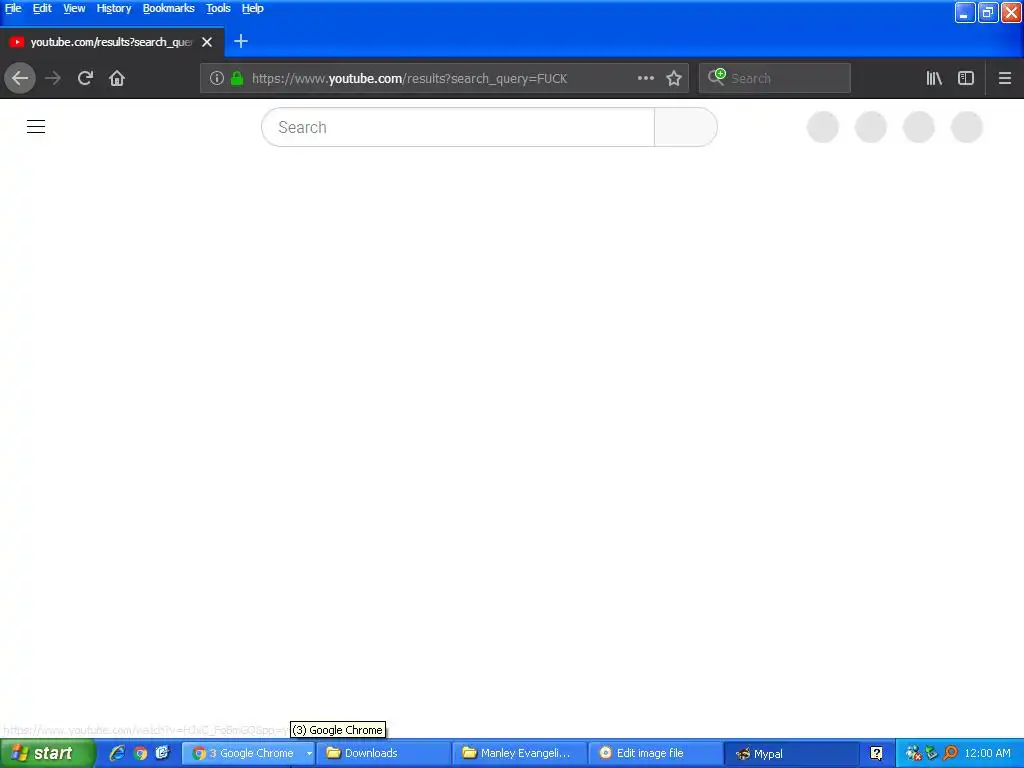Go forward one page

pyautogui.click(x=53, y=78)
